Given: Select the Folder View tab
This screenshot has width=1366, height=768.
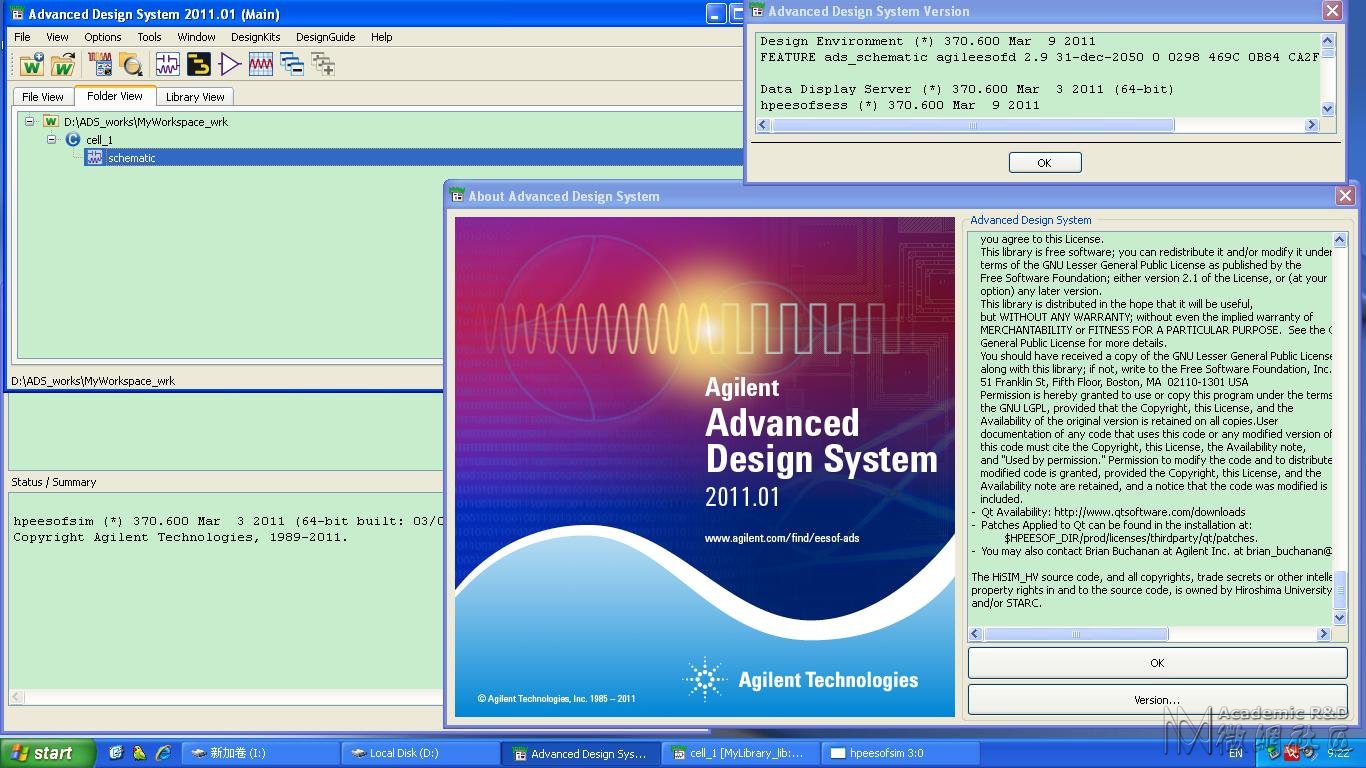Looking at the screenshot, I should tap(115, 96).
